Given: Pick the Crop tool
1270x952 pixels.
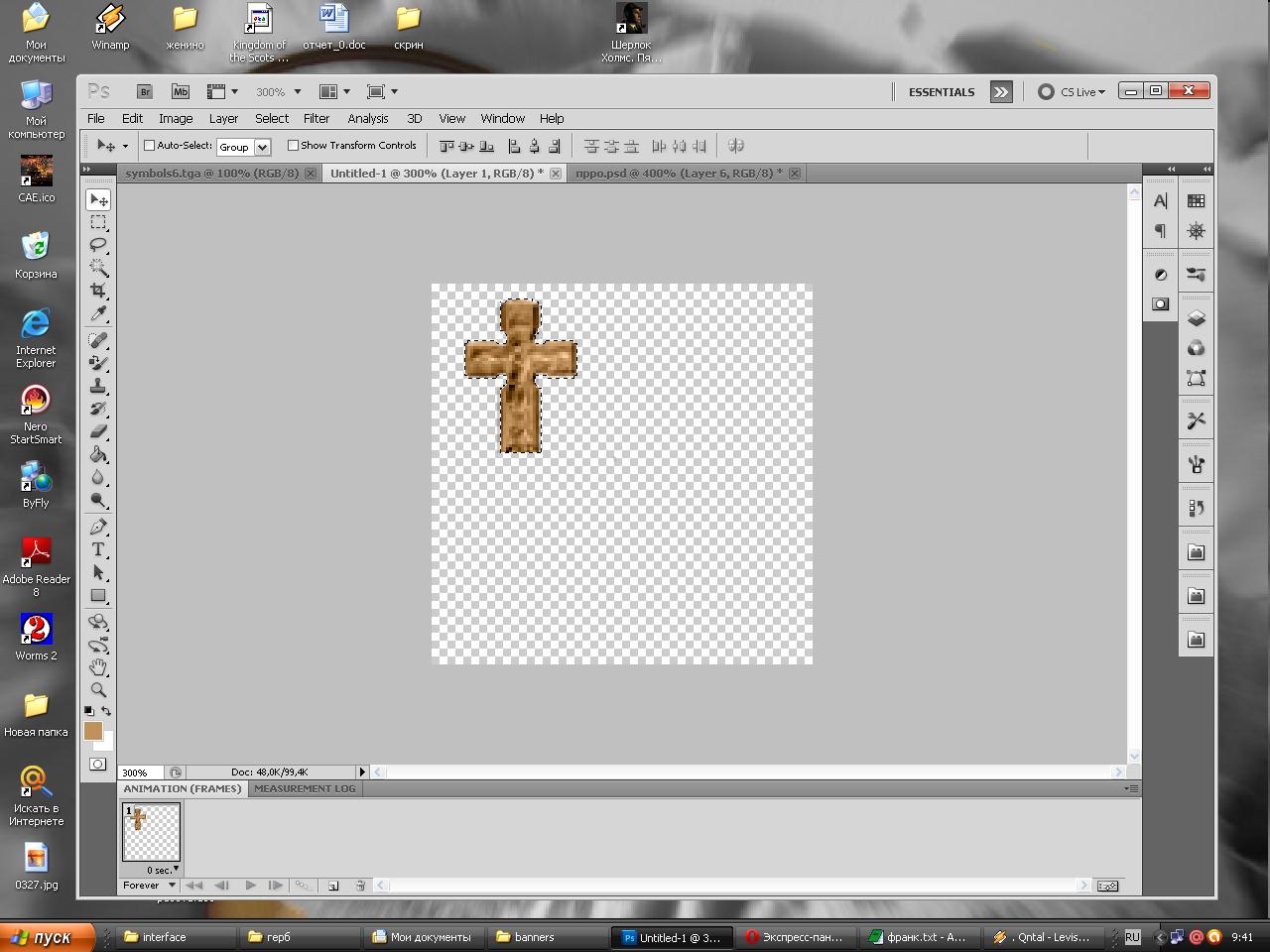Looking at the screenshot, I should [x=98, y=291].
